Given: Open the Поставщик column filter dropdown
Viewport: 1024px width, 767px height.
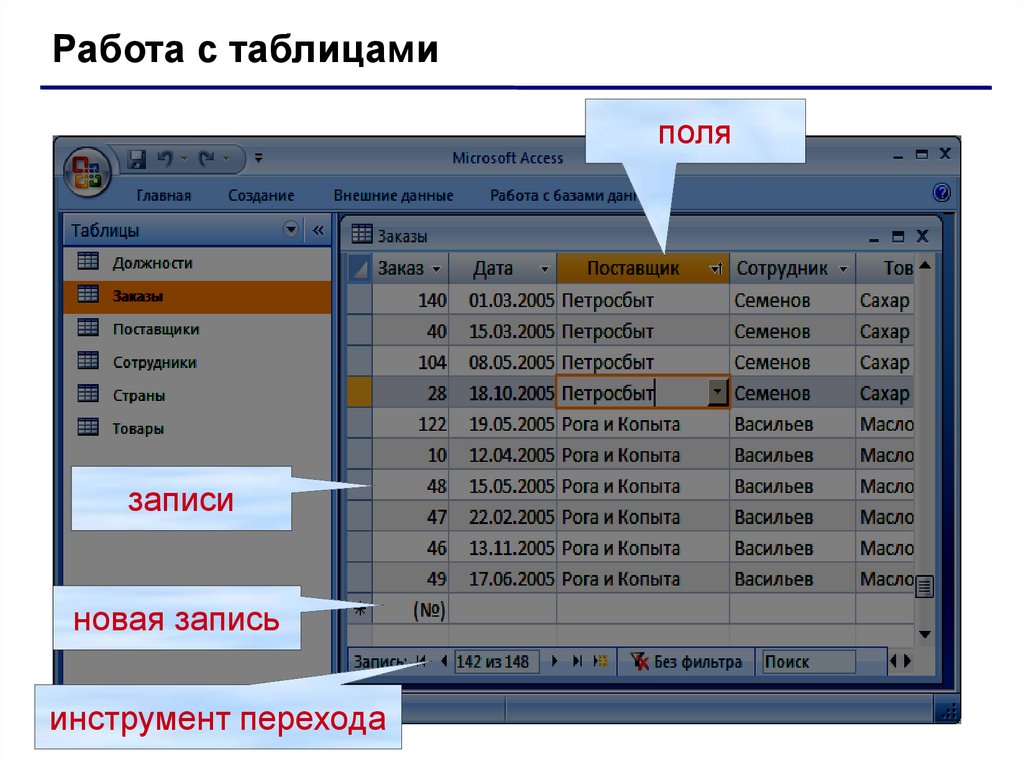Looking at the screenshot, I should pyautogui.click(x=716, y=269).
